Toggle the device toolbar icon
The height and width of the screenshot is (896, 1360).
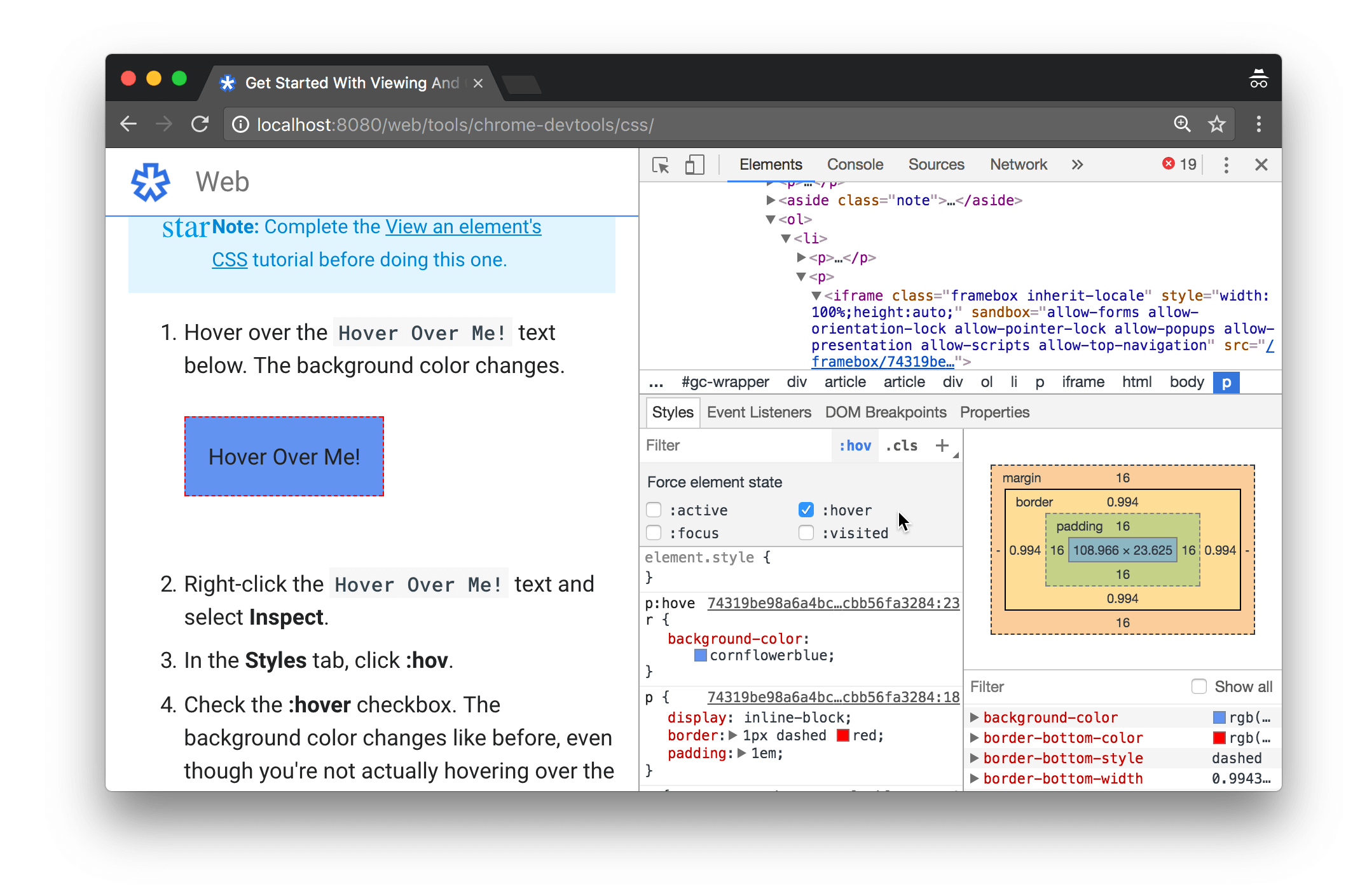[x=694, y=164]
